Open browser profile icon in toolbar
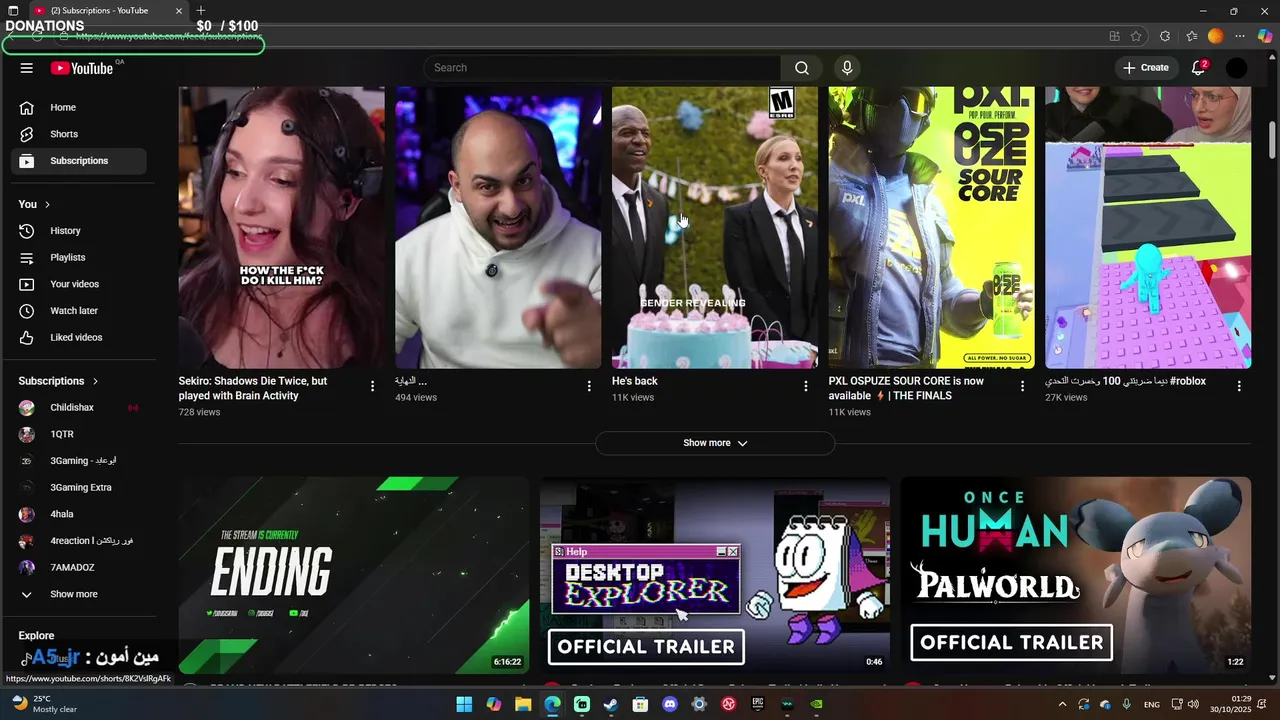The width and height of the screenshot is (1280, 720). pyautogui.click(x=1216, y=36)
